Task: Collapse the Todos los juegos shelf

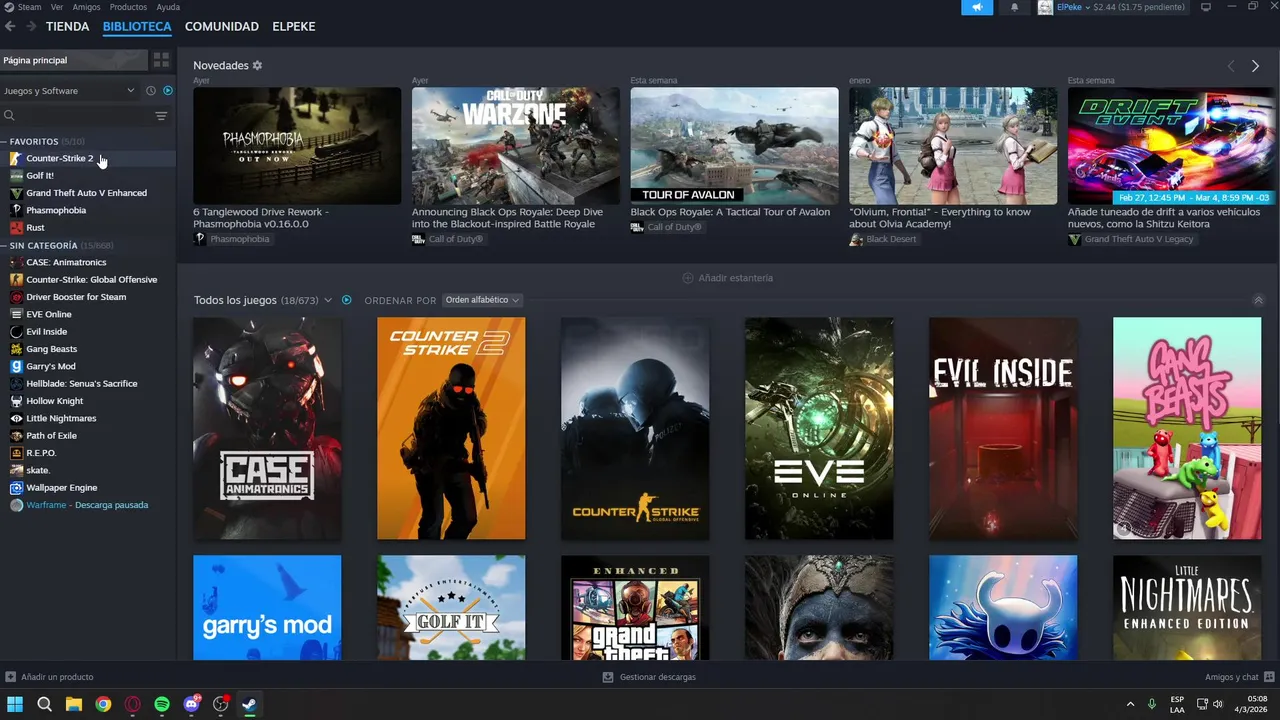Action: pyautogui.click(x=1258, y=300)
